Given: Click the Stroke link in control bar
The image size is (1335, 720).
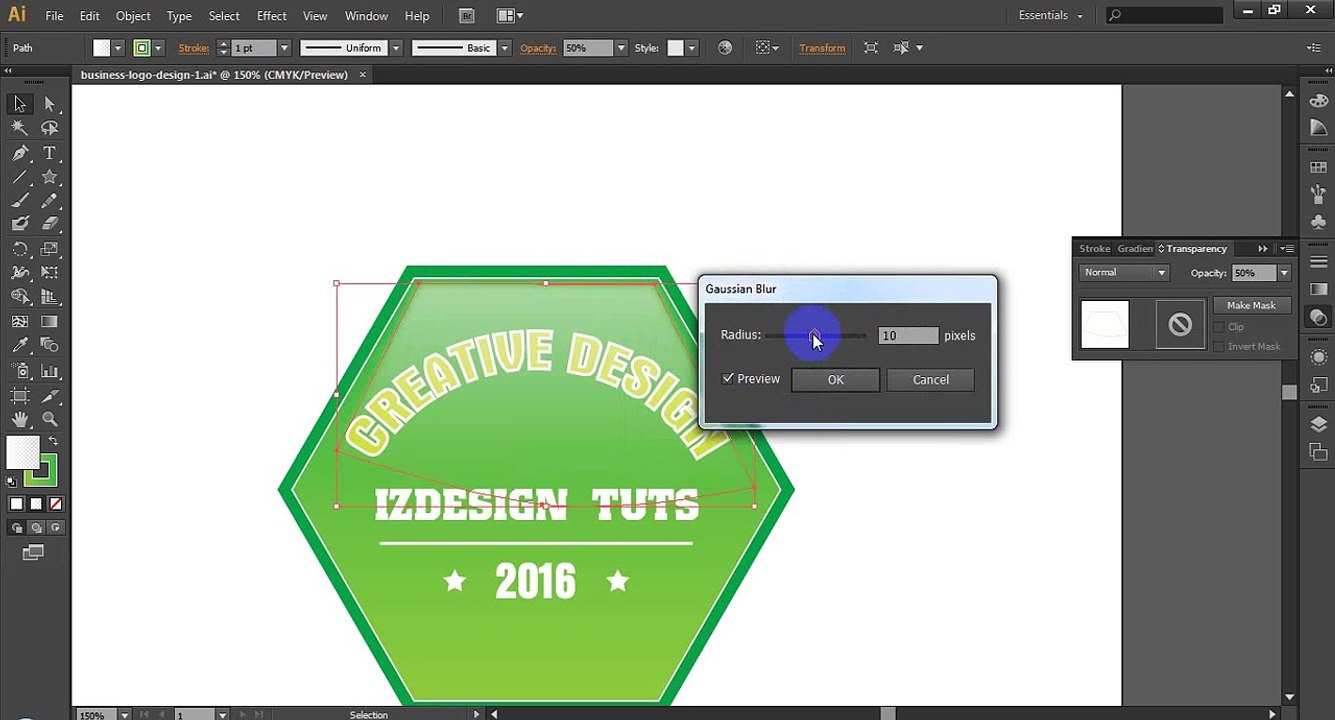Looking at the screenshot, I should pyautogui.click(x=194, y=48).
